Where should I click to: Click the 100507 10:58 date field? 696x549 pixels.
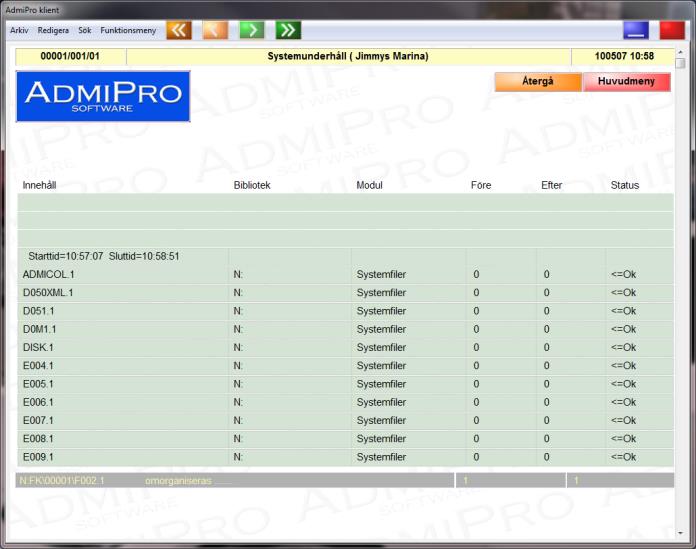point(624,56)
